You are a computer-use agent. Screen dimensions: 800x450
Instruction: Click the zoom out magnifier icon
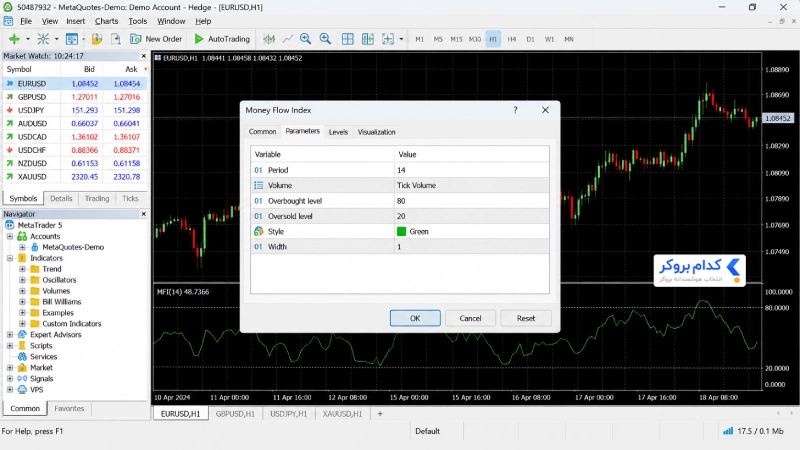coord(325,39)
